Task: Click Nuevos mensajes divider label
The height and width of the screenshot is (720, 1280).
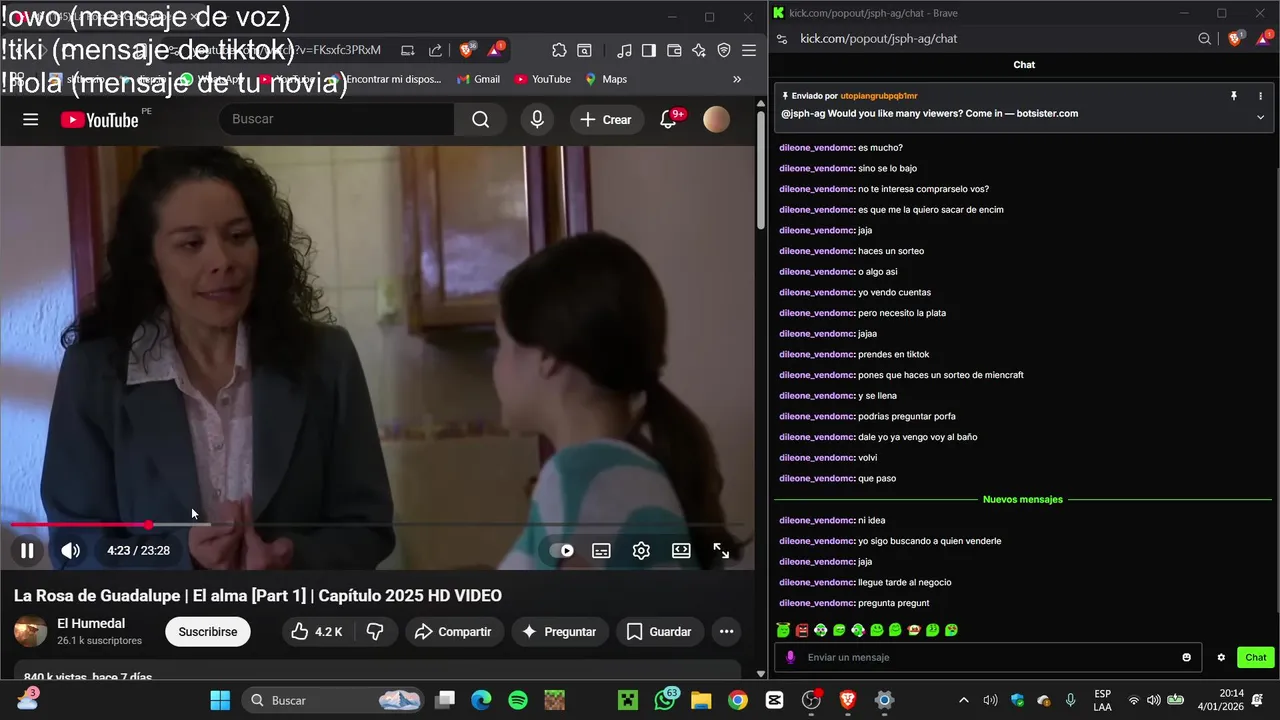Action: coord(1023,499)
